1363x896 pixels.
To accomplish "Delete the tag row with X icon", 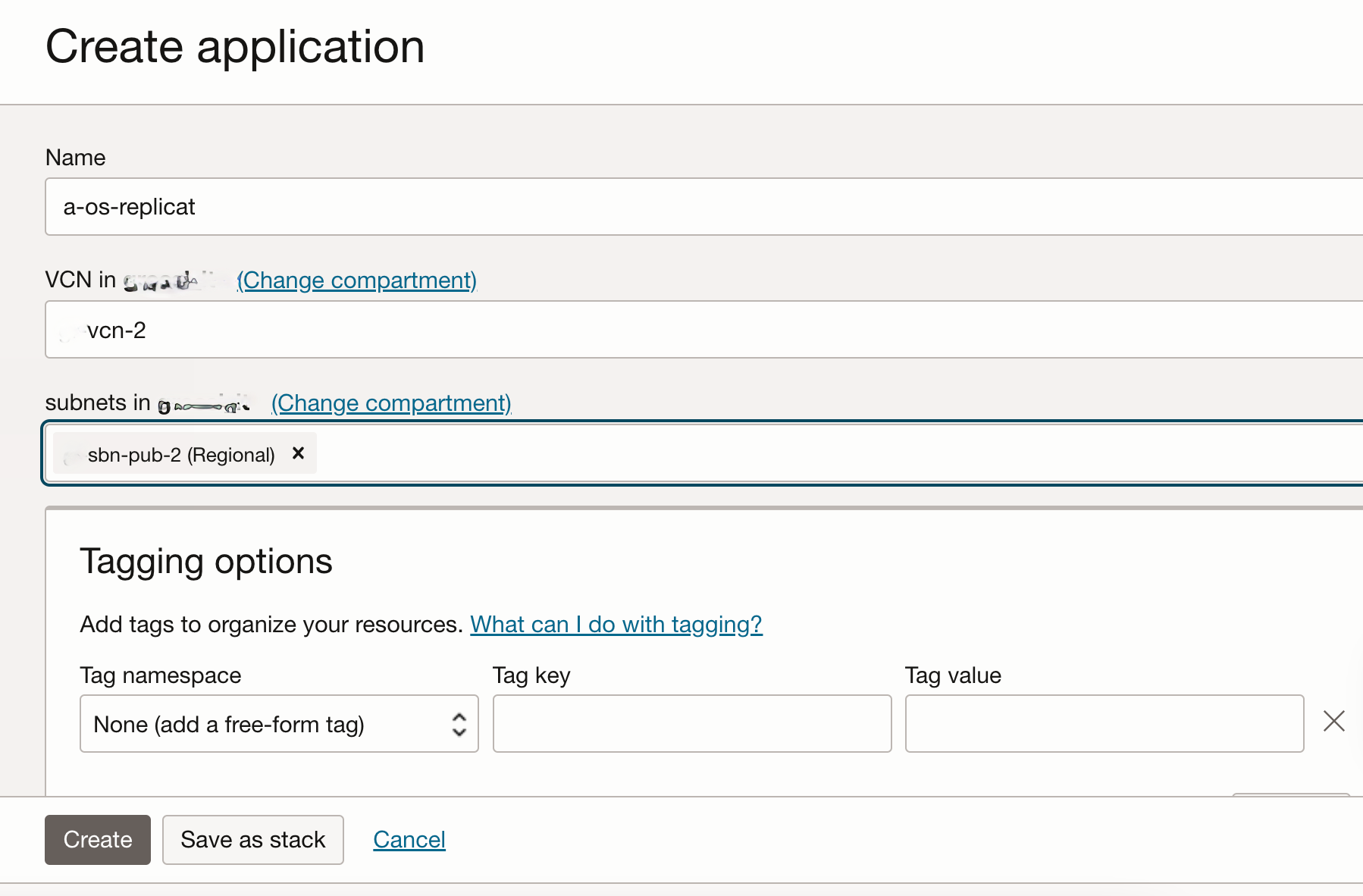I will pos(1333,721).
